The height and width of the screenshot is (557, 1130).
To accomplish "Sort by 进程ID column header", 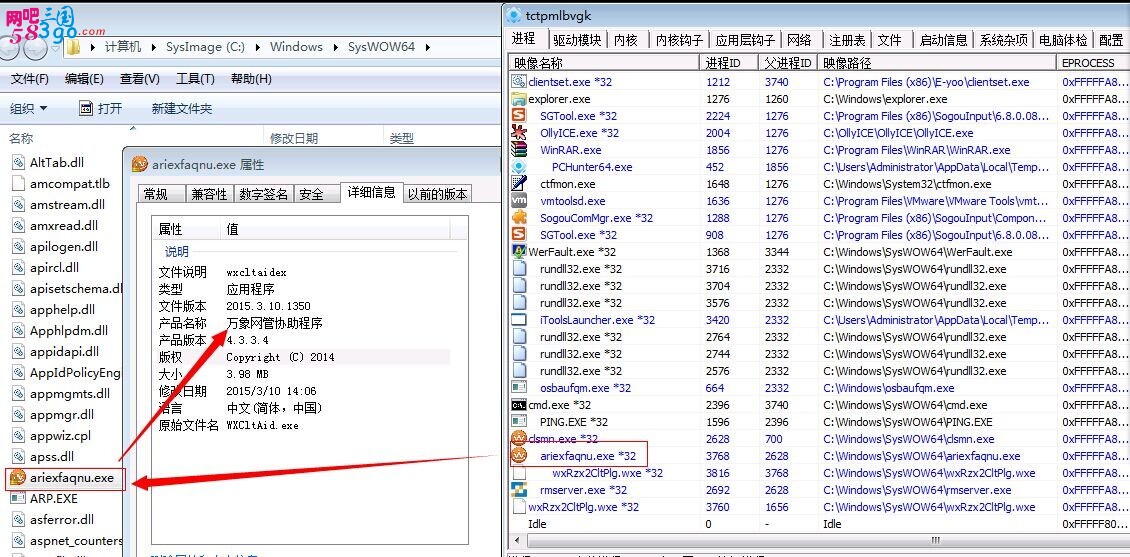I will coord(729,63).
